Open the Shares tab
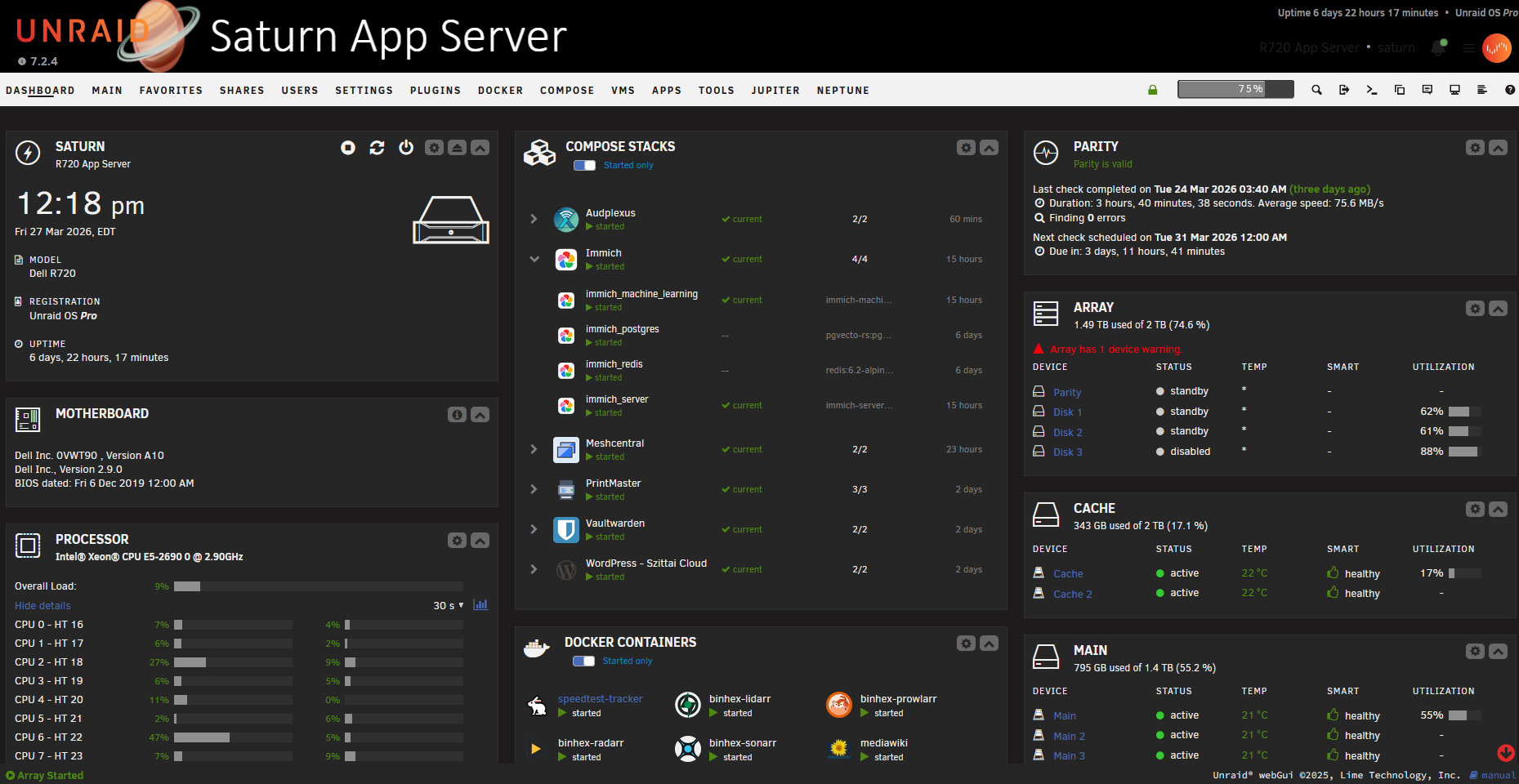Screen dimensions: 1519x784 (242, 91)
